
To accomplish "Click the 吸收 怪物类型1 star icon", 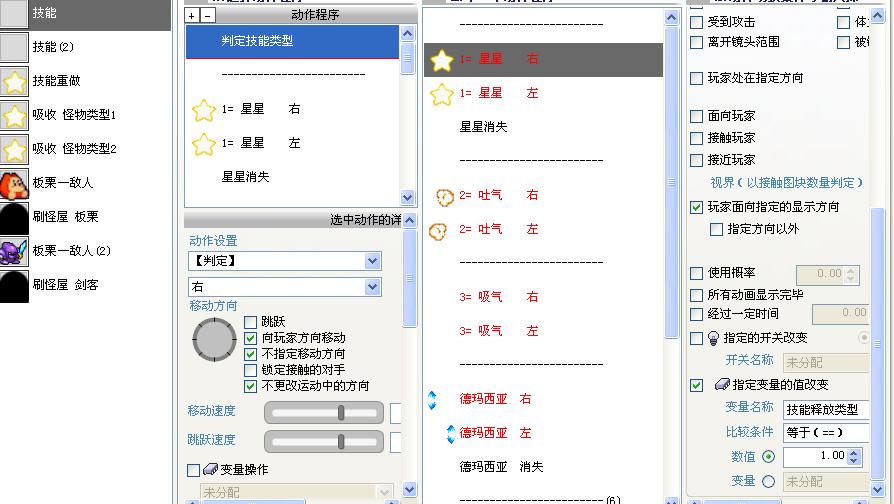I will click(x=14, y=115).
